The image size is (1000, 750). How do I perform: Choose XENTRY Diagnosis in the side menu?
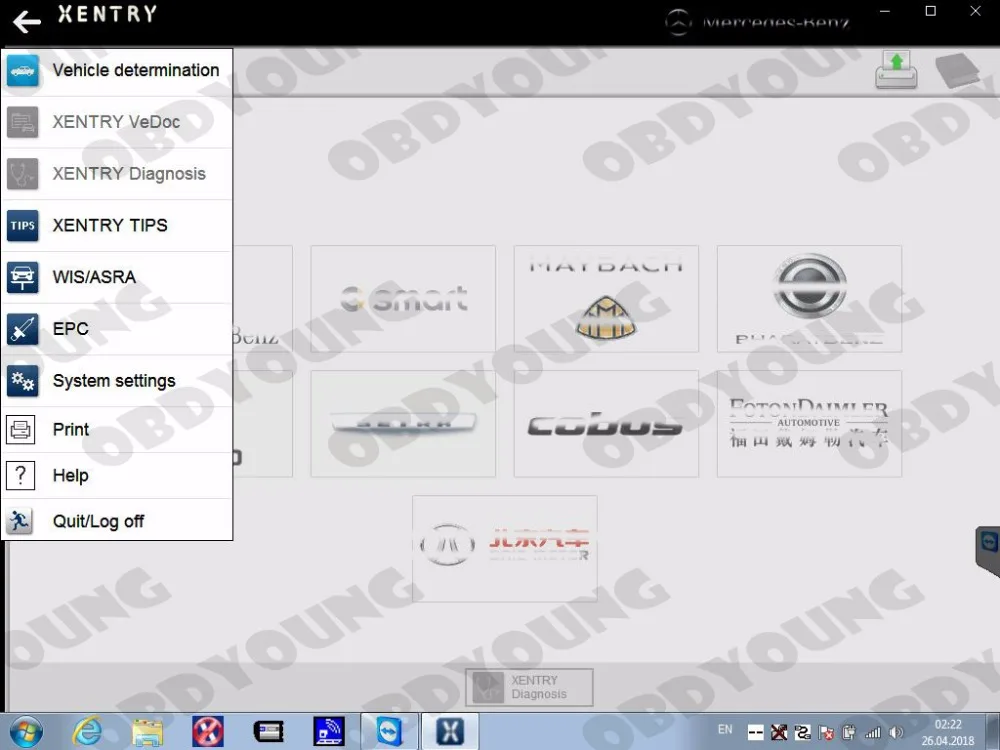tap(117, 173)
